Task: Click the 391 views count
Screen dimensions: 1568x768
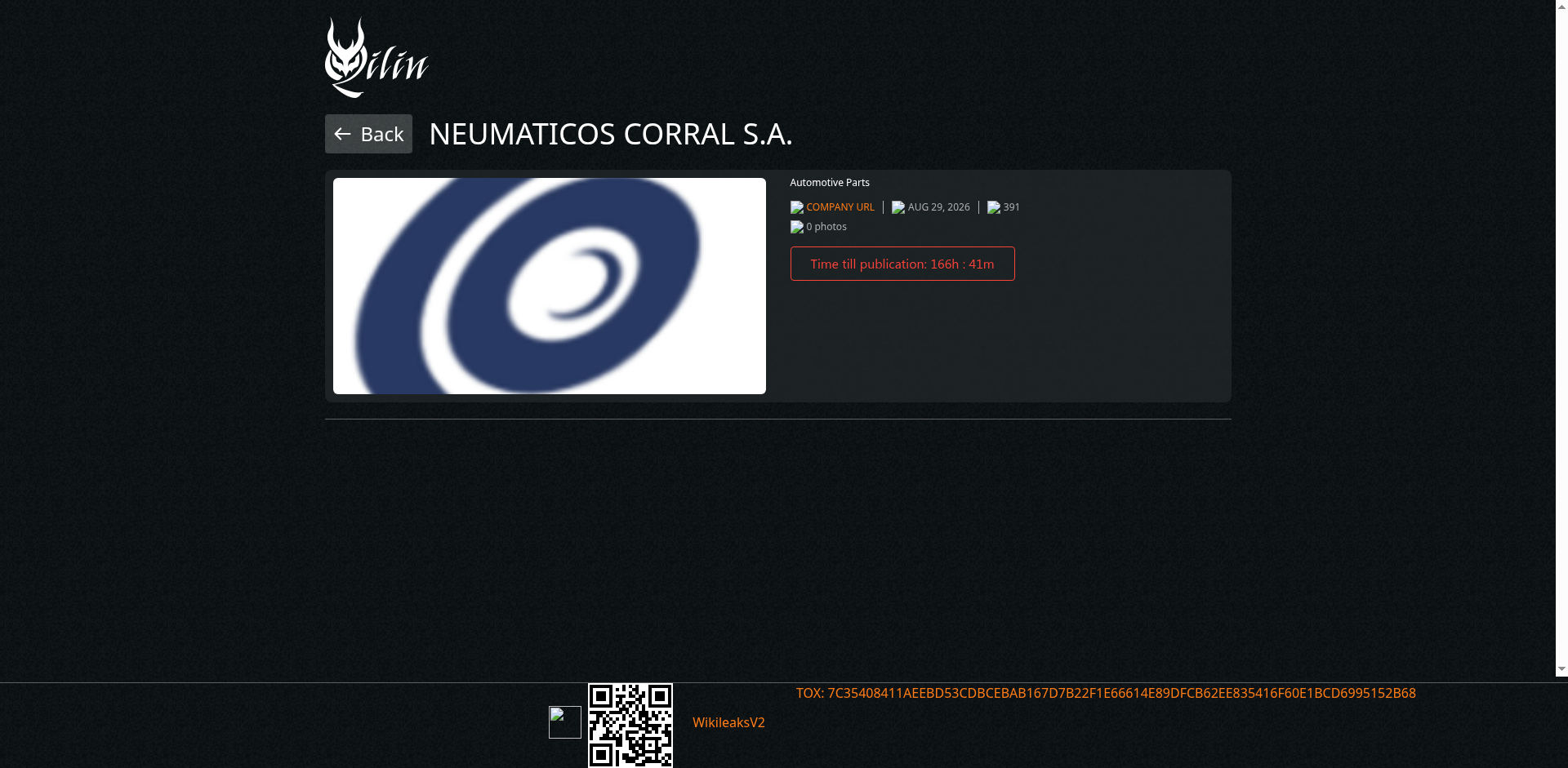Action: point(1012,207)
